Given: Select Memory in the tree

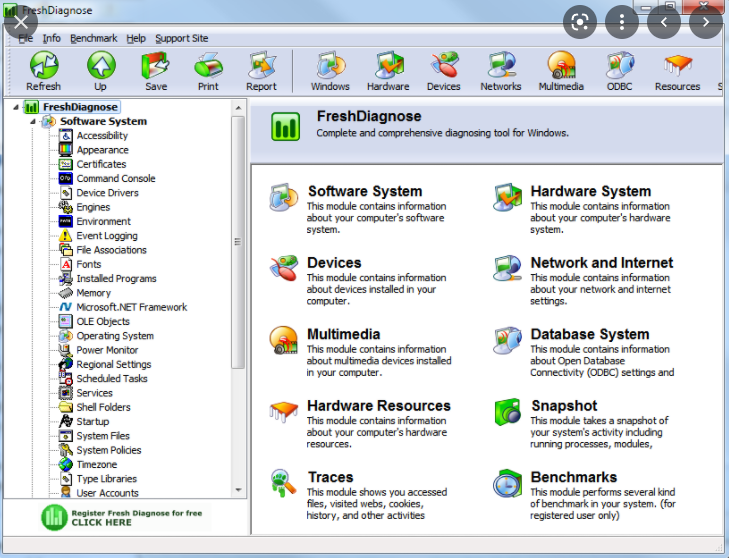Looking at the screenshot, I should 93,293.
